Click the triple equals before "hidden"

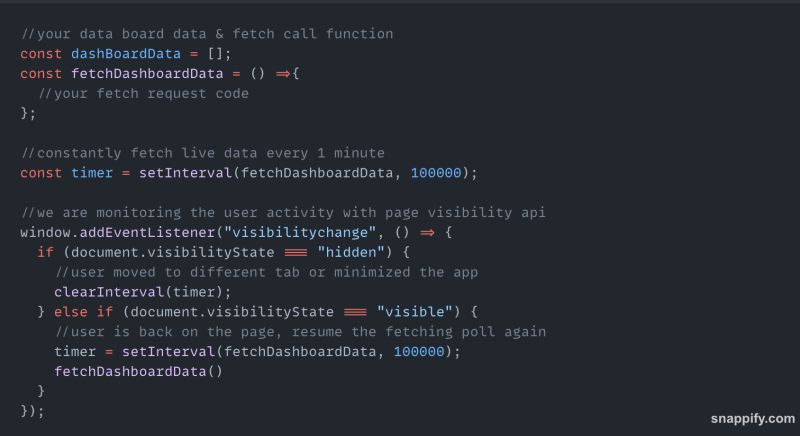pos(295,252)
